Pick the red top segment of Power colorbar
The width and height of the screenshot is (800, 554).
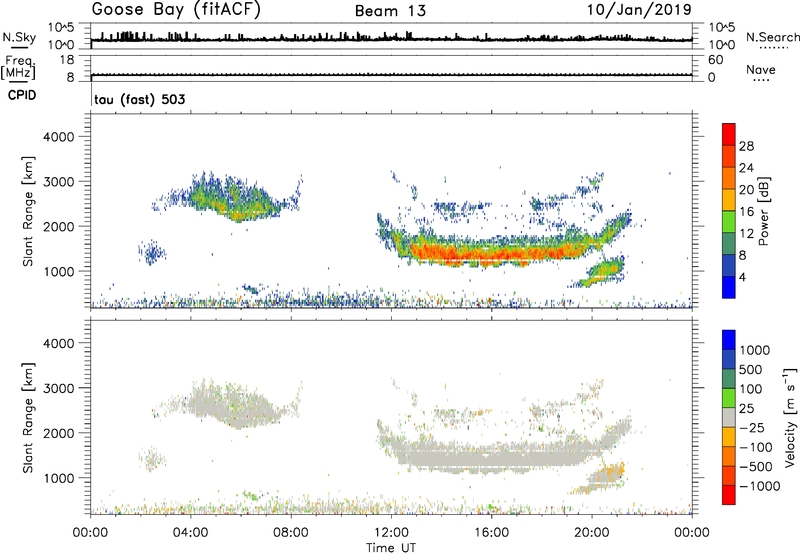tap(729, 135)
